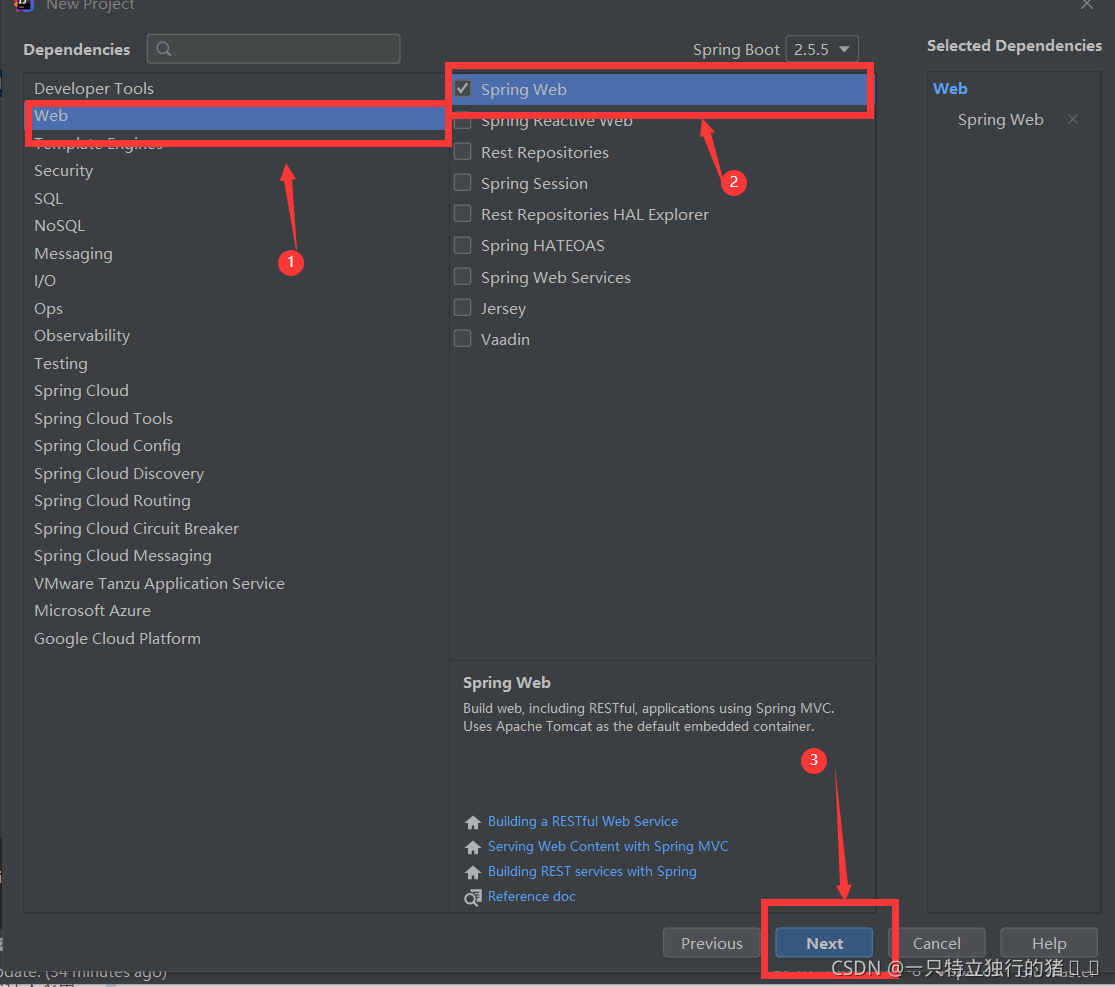The width and height of the screenshot is (1115, 987).
Task: Cancel the New Project wizard
Action: (937, 944)
